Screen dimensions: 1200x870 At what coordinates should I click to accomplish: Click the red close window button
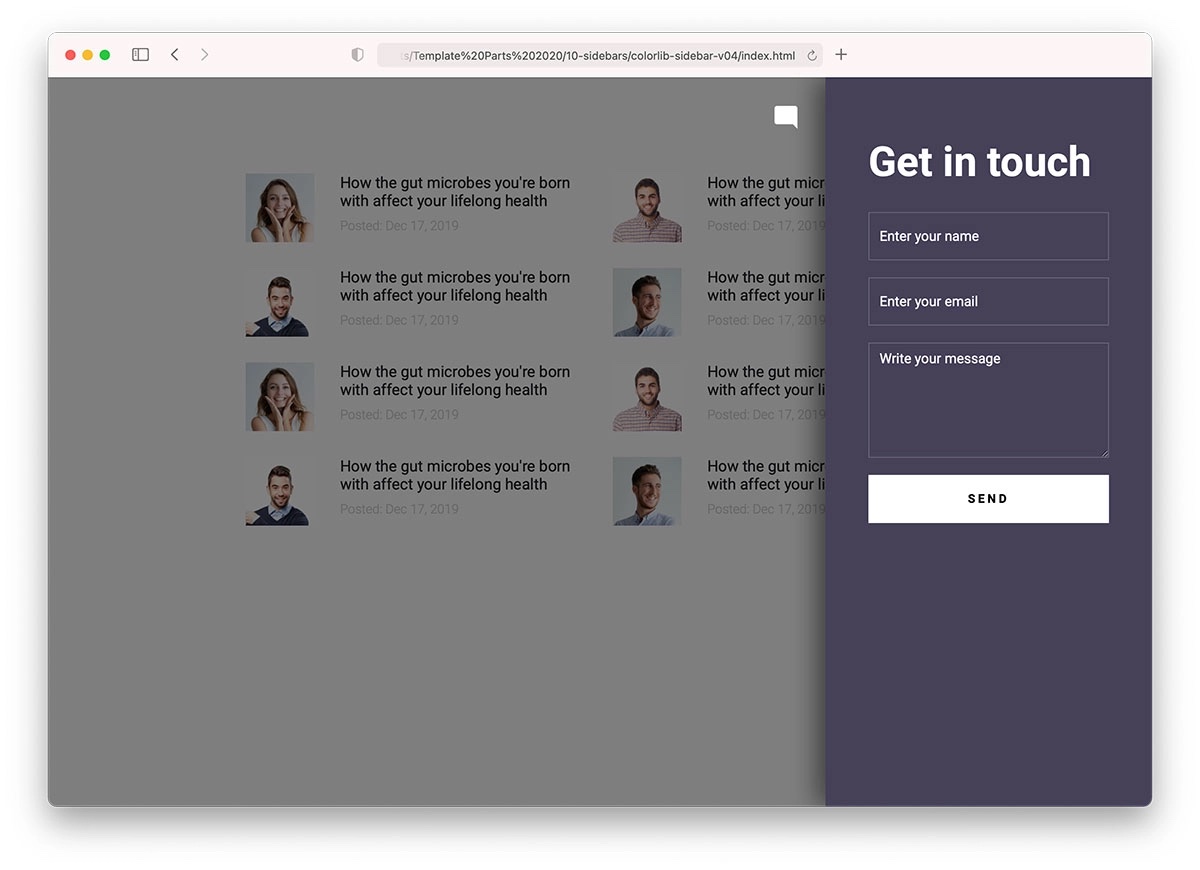pyautogui.click(x=71, y=55)
